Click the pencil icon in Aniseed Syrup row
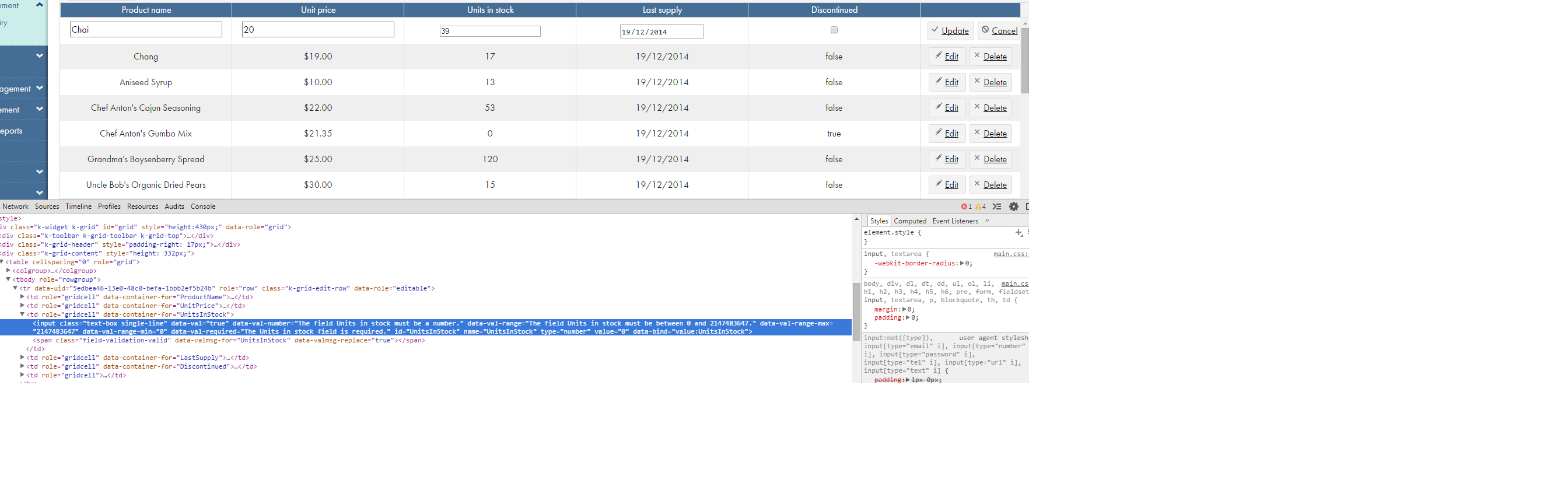 tap(939, 81)
